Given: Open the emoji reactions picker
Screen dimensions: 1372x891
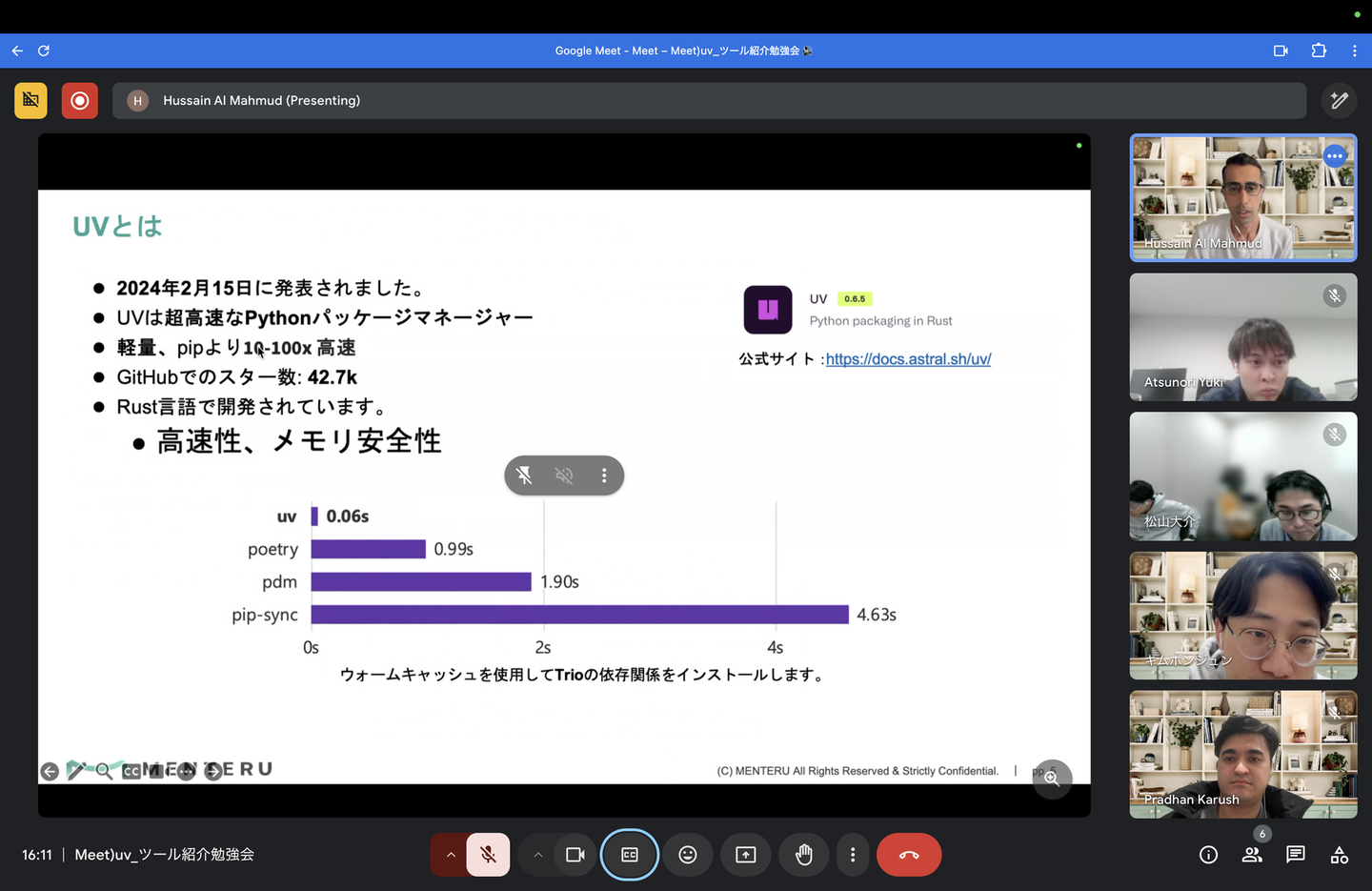Looking at the screenshot, I should click(687, 855).
